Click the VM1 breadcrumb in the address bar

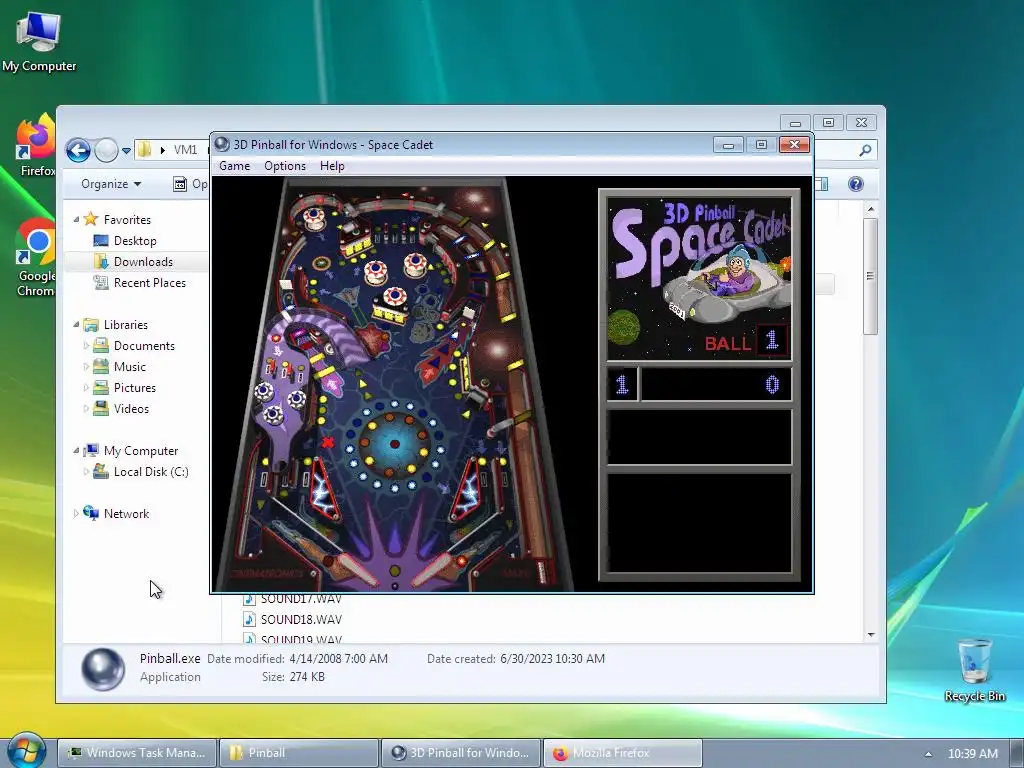[185, 150]
